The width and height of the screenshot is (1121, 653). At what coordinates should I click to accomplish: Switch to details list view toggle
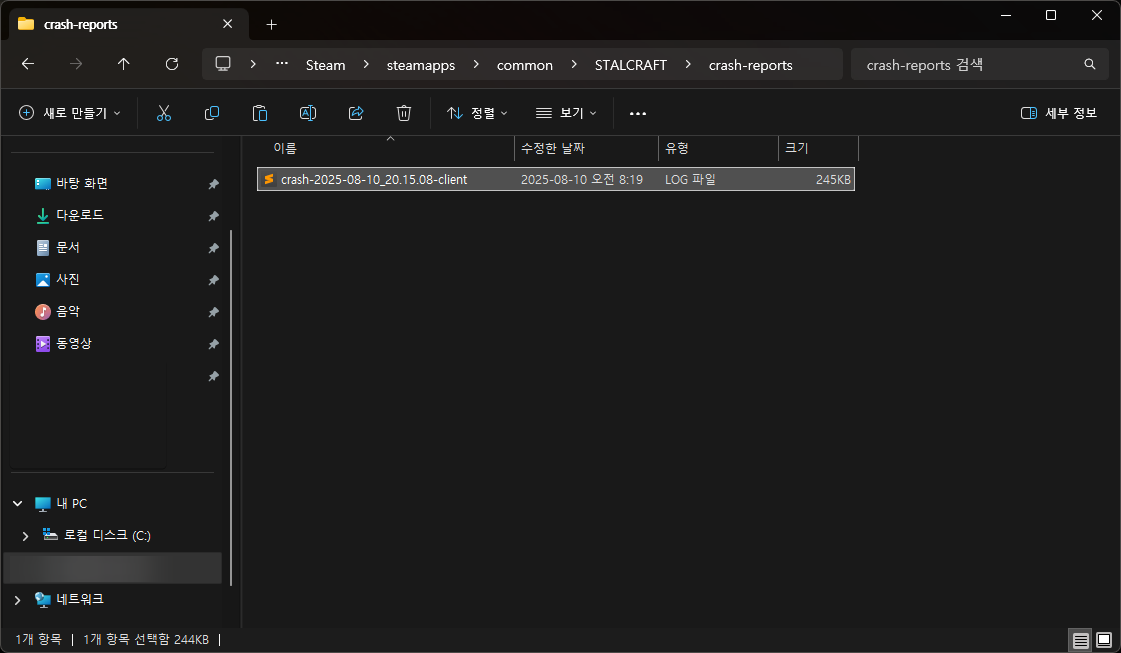(x=1080, y=639)
